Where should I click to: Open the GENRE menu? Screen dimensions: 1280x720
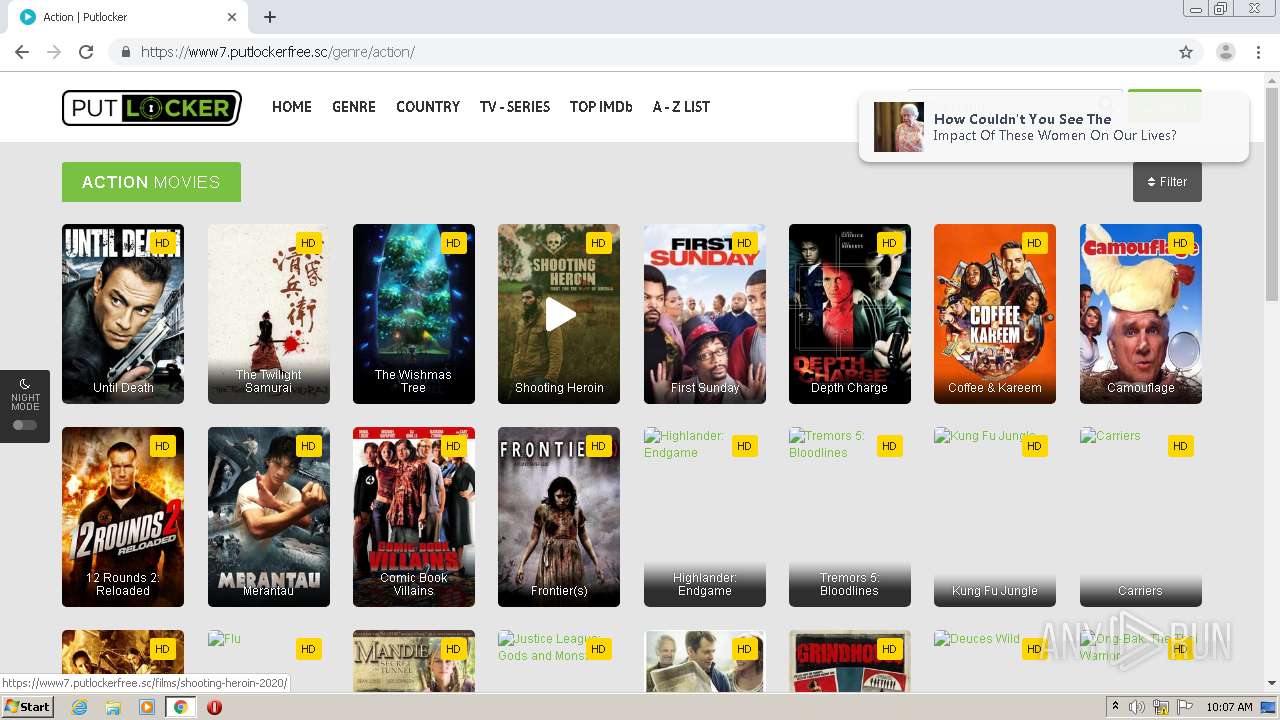click(354, 107)
